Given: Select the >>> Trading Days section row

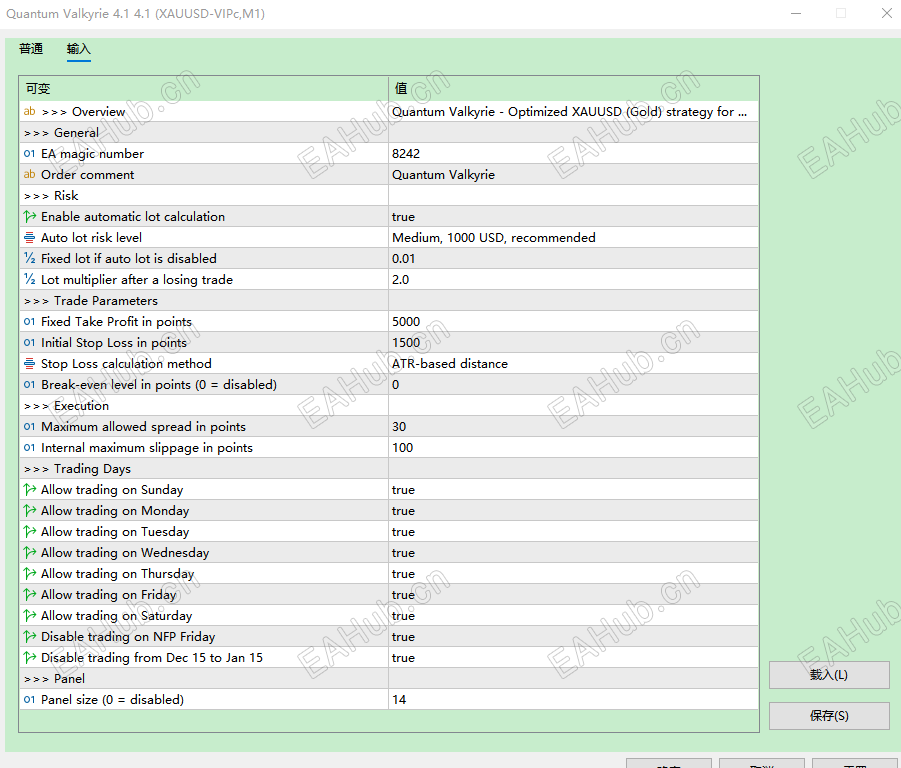Looking at the screenshot, I should point(389,469).
